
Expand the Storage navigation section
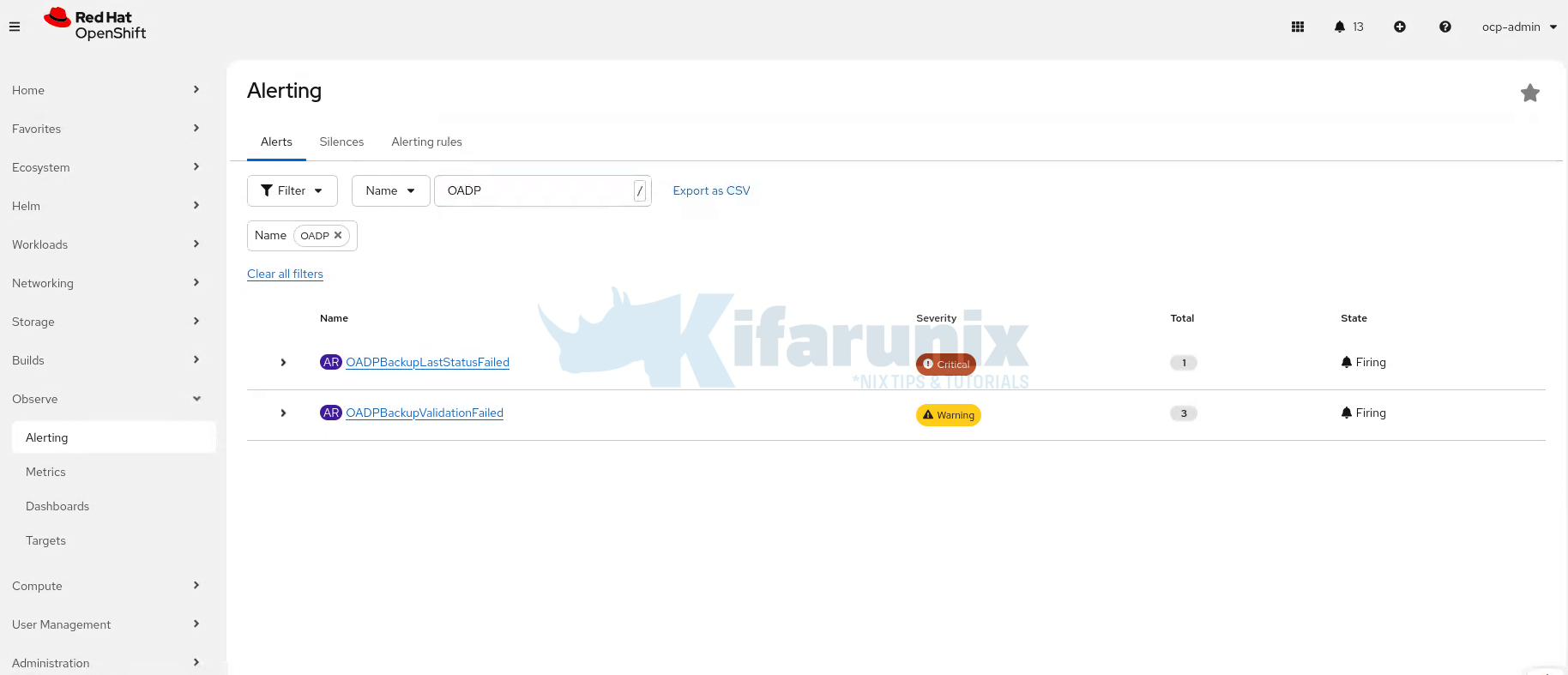point(106,322)
